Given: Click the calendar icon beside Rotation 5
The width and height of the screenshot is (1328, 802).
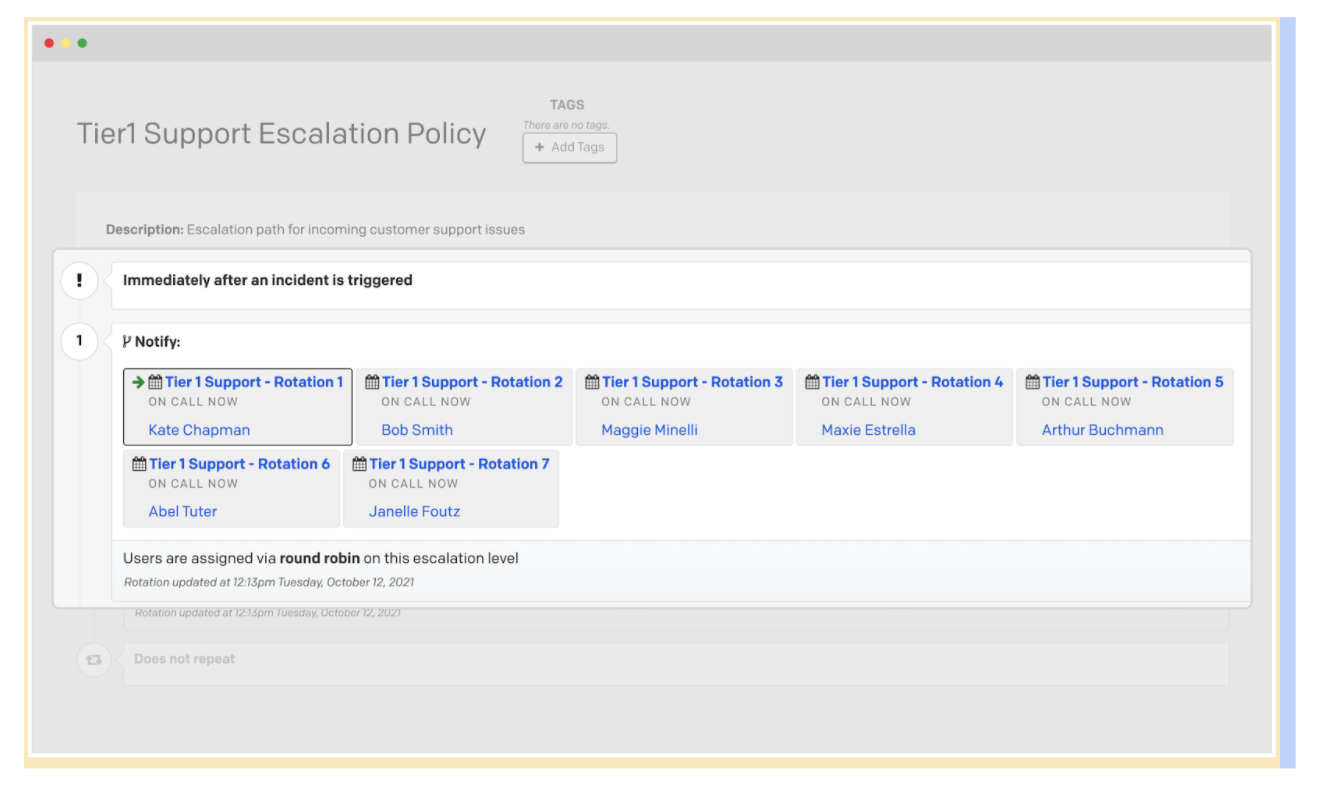Looking at the screenshot, I should 1032,382.
